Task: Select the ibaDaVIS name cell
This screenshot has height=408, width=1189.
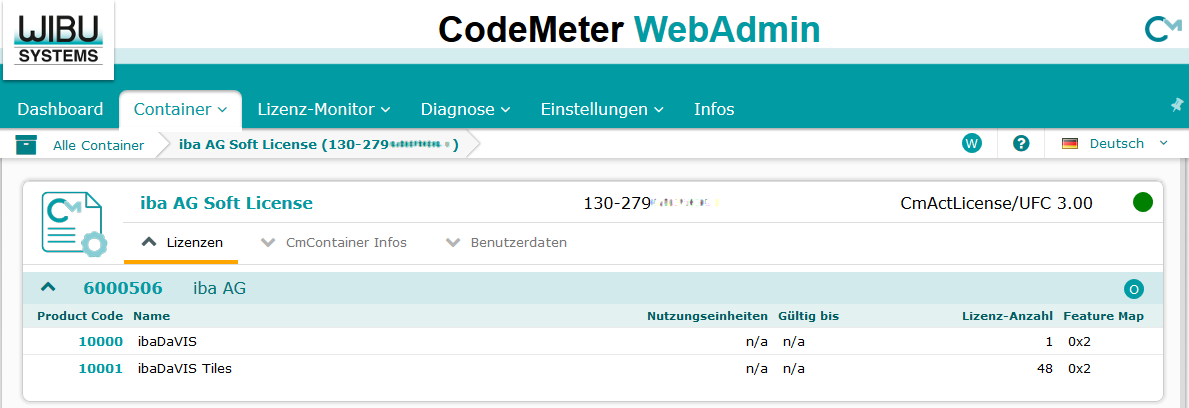Action: point(168,341)
